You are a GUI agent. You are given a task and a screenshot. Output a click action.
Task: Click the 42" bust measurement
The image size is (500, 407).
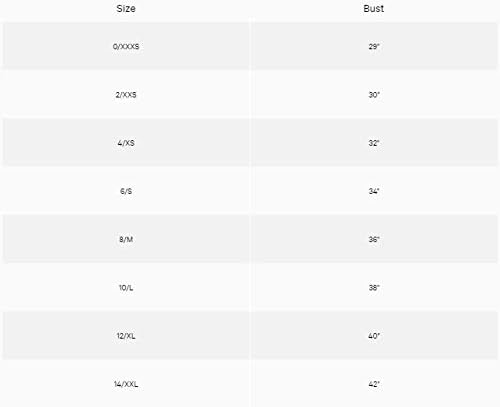point(374,384)
